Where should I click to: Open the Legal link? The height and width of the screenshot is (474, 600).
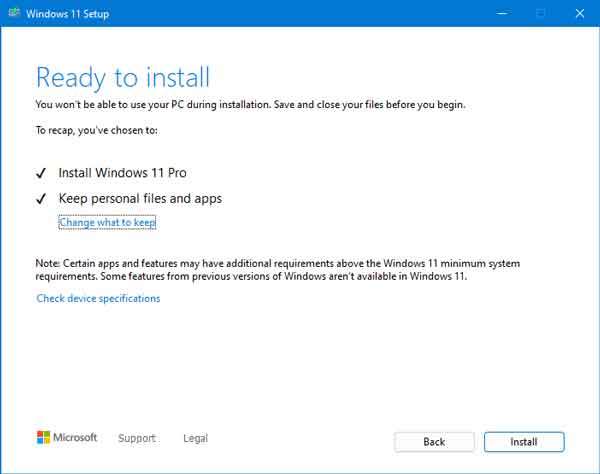point(196,438)
